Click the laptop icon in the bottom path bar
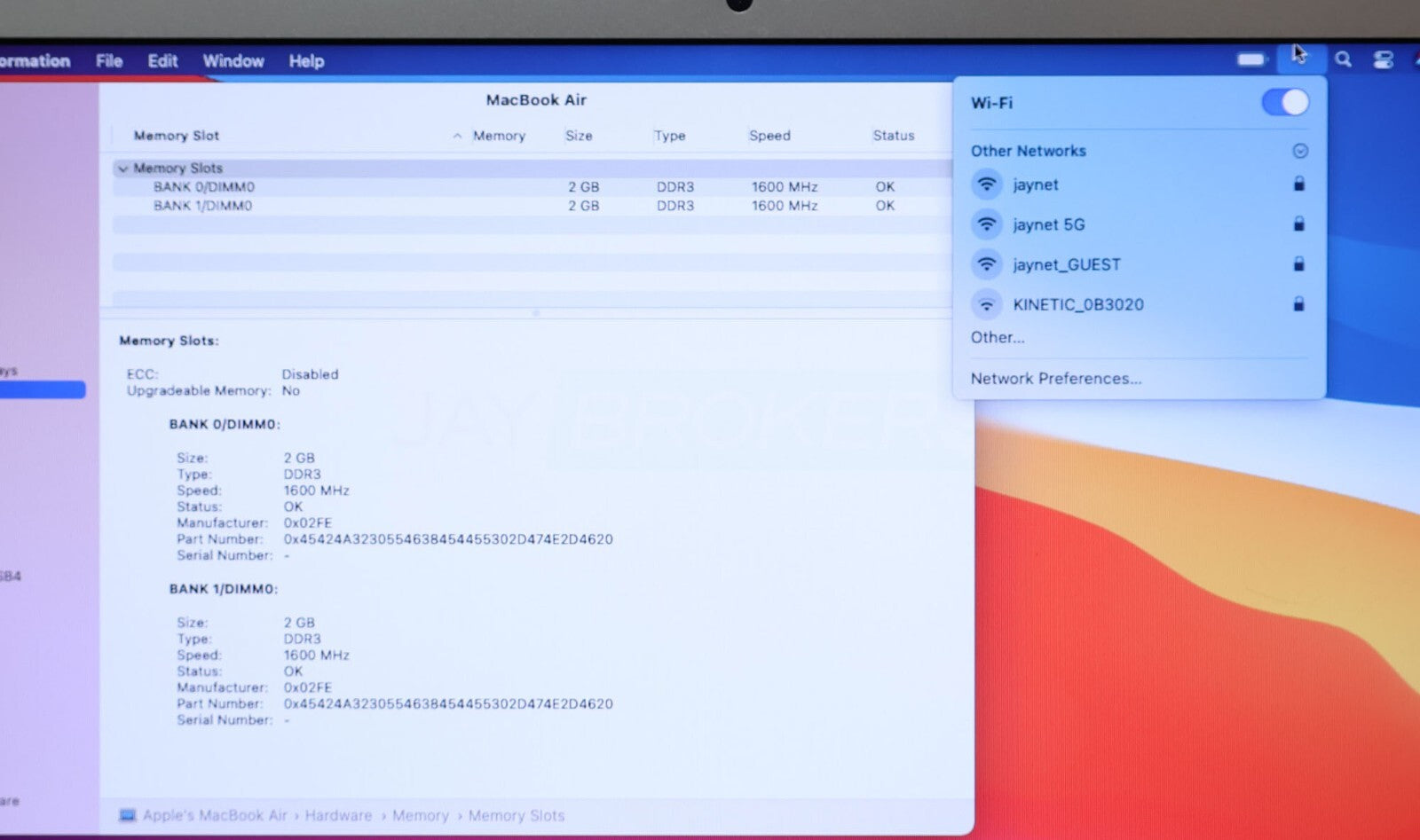Image resolution: width=1420 pixels, height=840 pixels. pyautogui.click(x=128, y=815)
